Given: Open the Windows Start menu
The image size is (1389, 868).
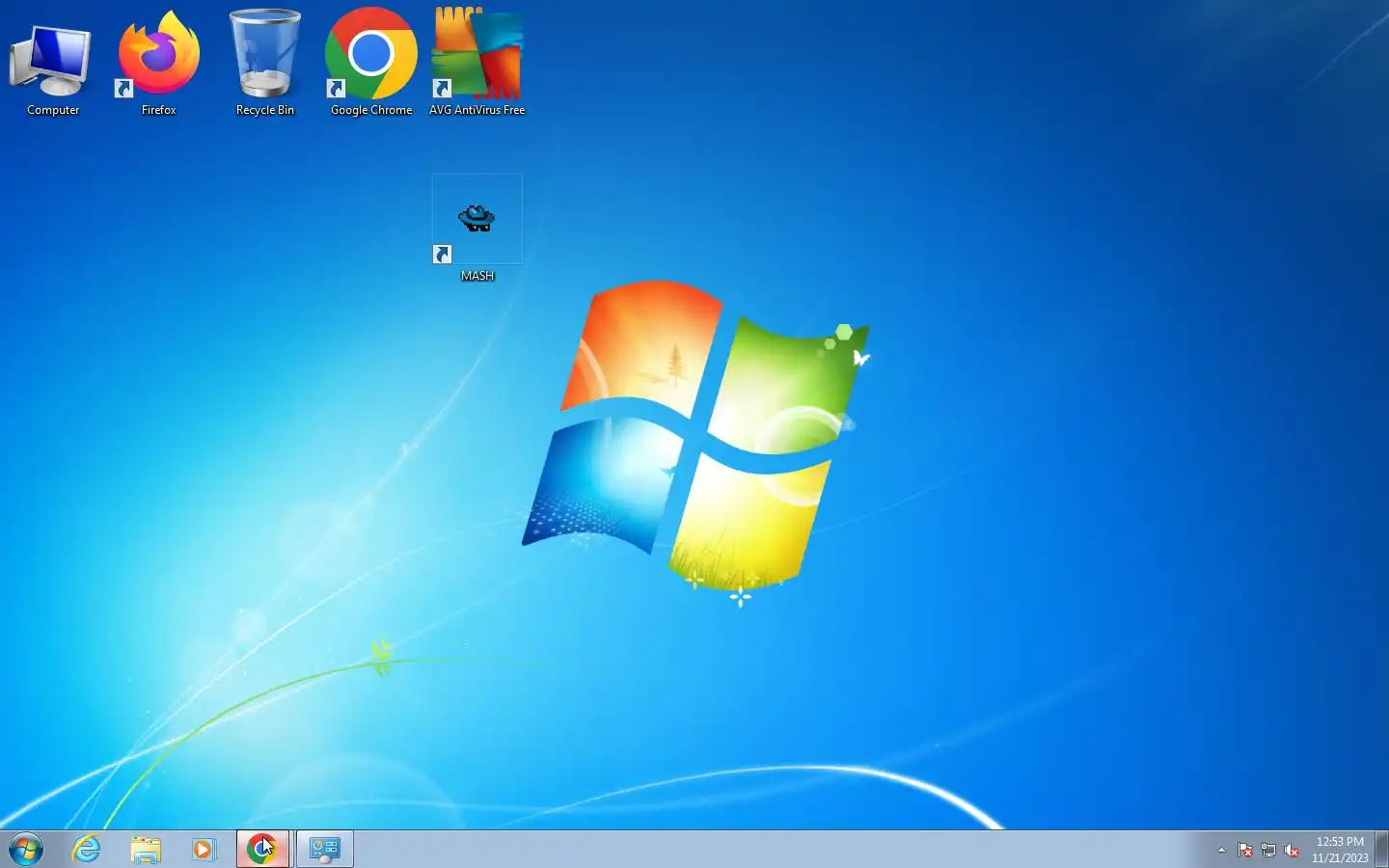Looking at the screenshot, I should coord(26,850).
